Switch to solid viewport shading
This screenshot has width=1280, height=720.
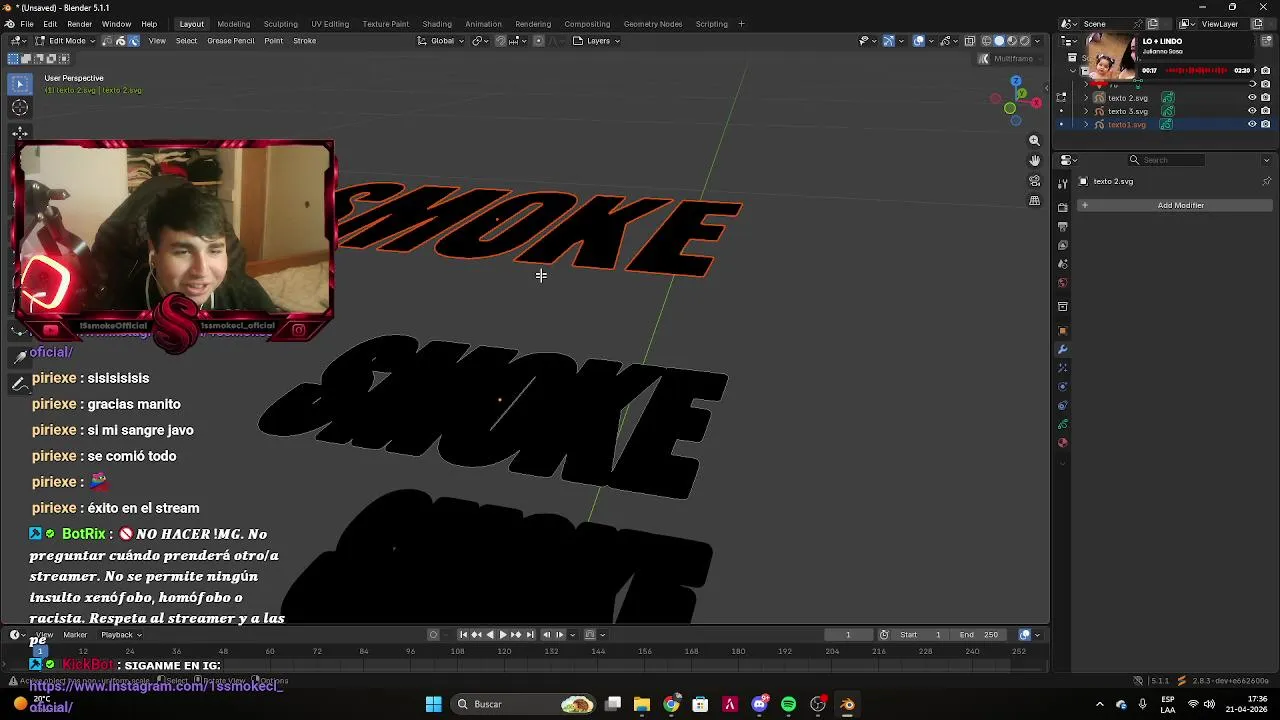point(998,41)
